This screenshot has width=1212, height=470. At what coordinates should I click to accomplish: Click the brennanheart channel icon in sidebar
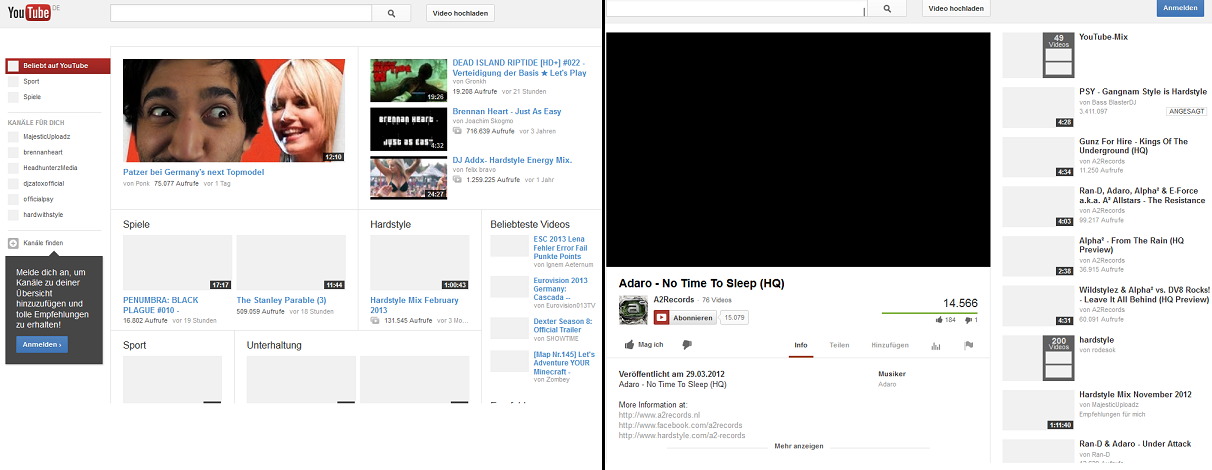coord(13,152)
